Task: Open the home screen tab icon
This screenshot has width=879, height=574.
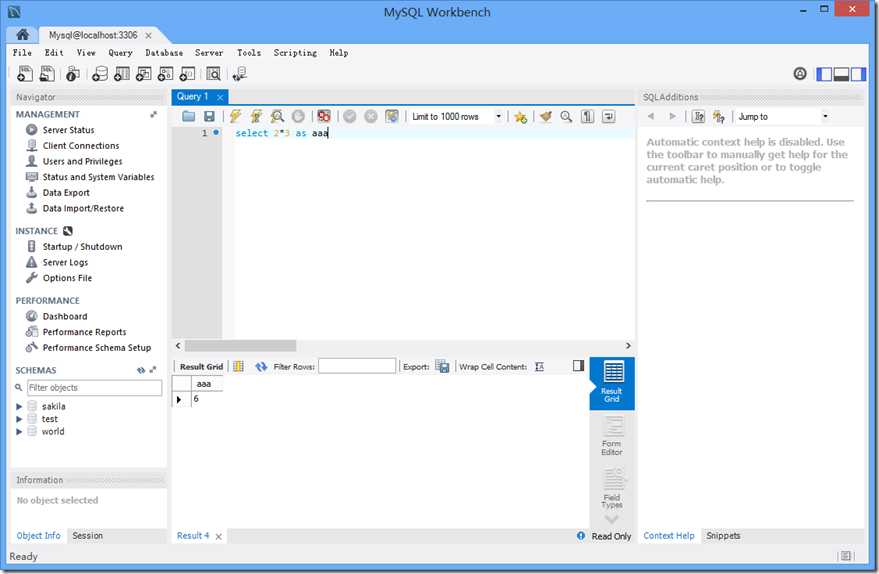Action: coord(22,35)
